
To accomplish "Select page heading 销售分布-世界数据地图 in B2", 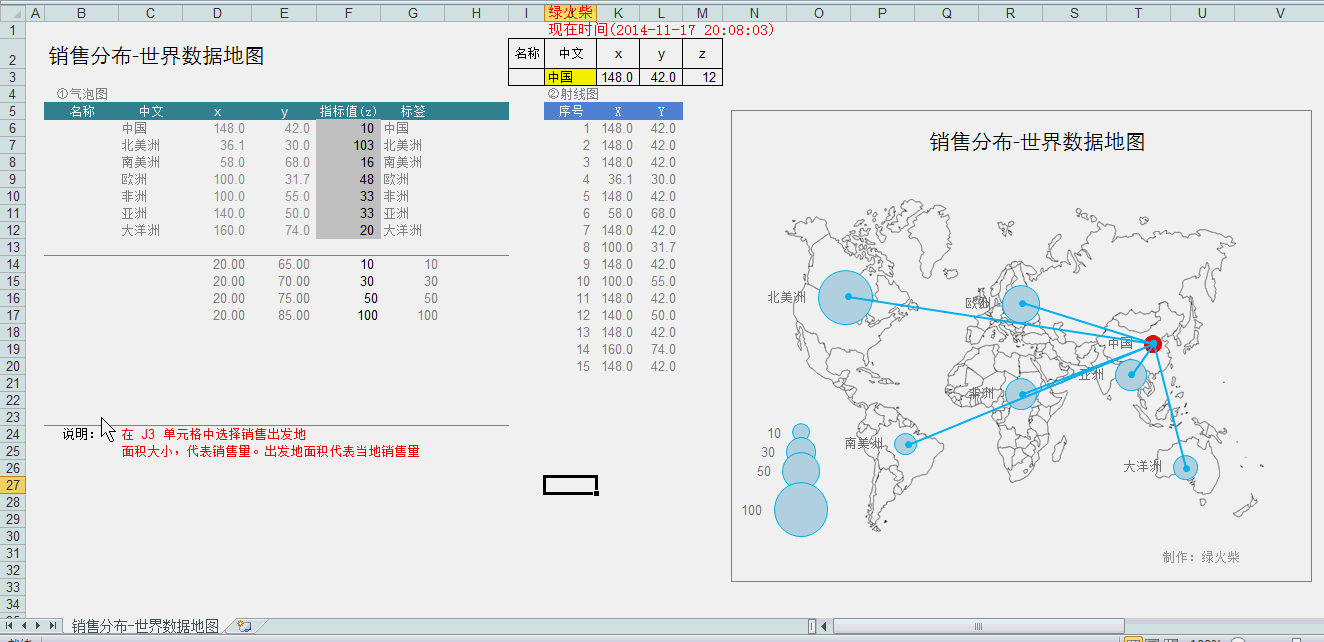I will click(157, 56).
